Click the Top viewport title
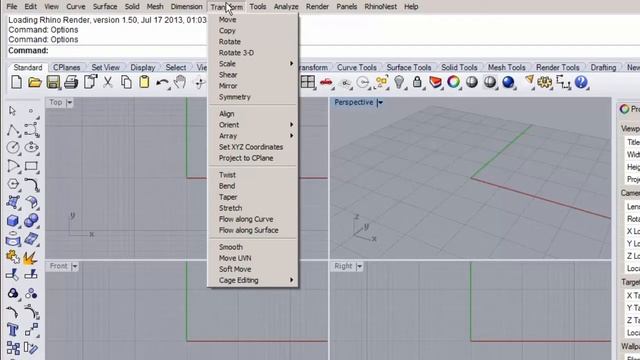 click(56, 102)
